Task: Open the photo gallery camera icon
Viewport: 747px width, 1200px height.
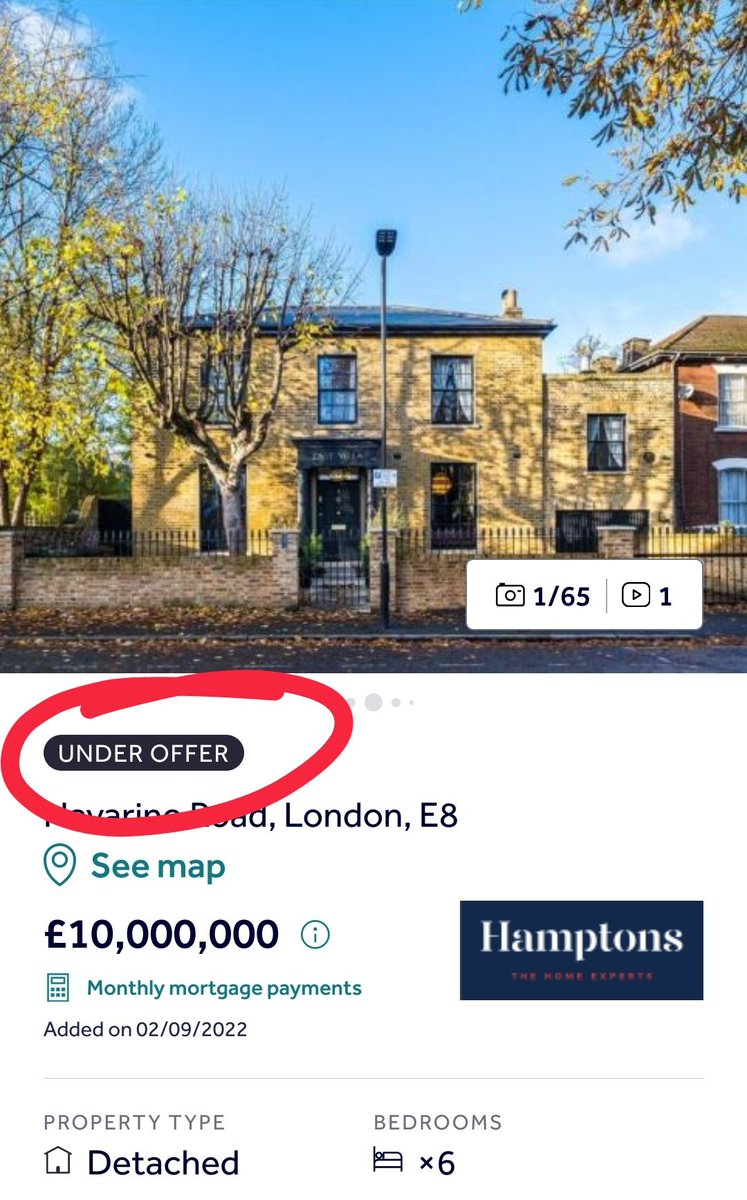Action: pos(510,596)
